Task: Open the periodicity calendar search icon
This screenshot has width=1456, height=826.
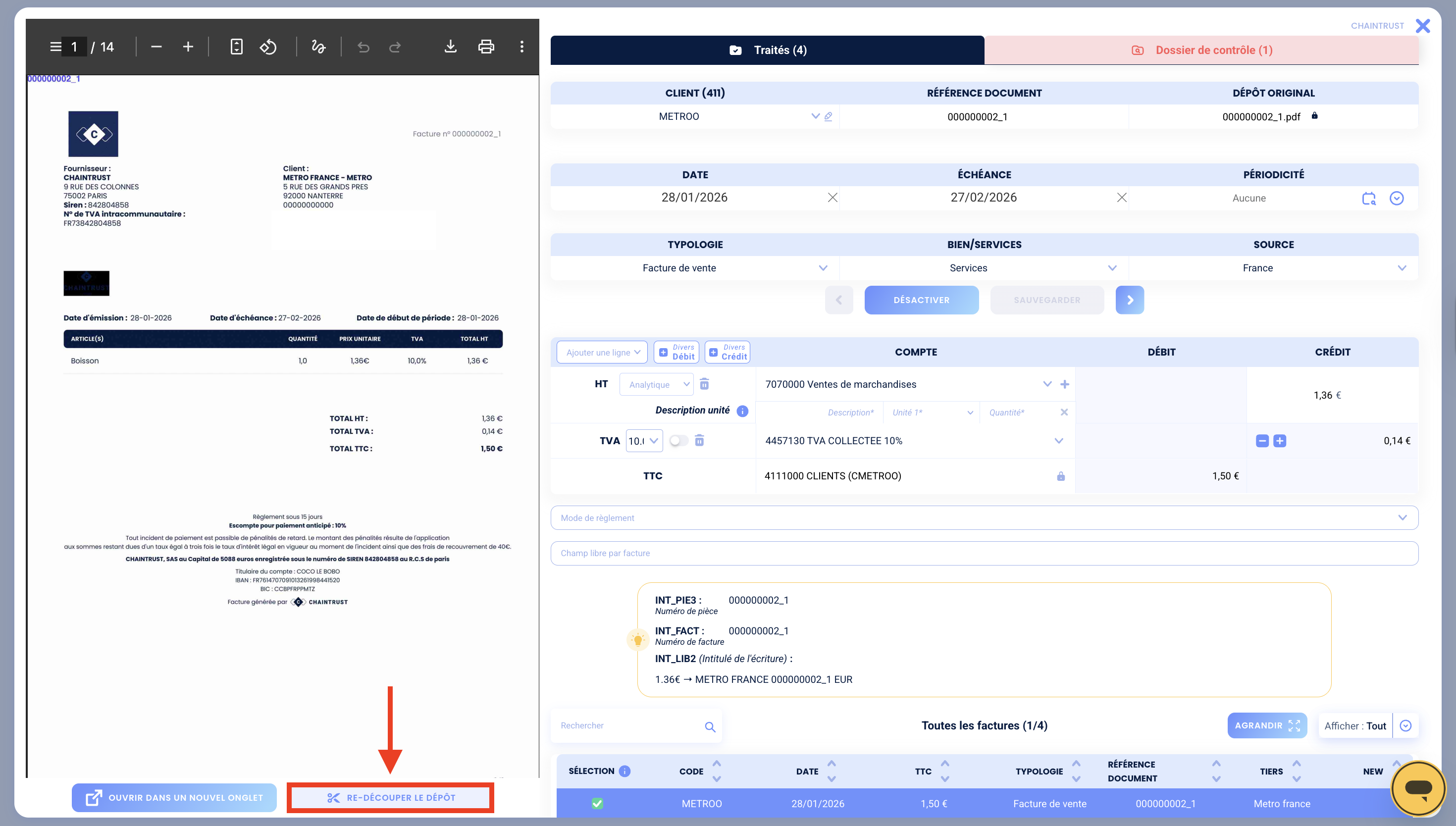Action: (x=1369, y=198)
